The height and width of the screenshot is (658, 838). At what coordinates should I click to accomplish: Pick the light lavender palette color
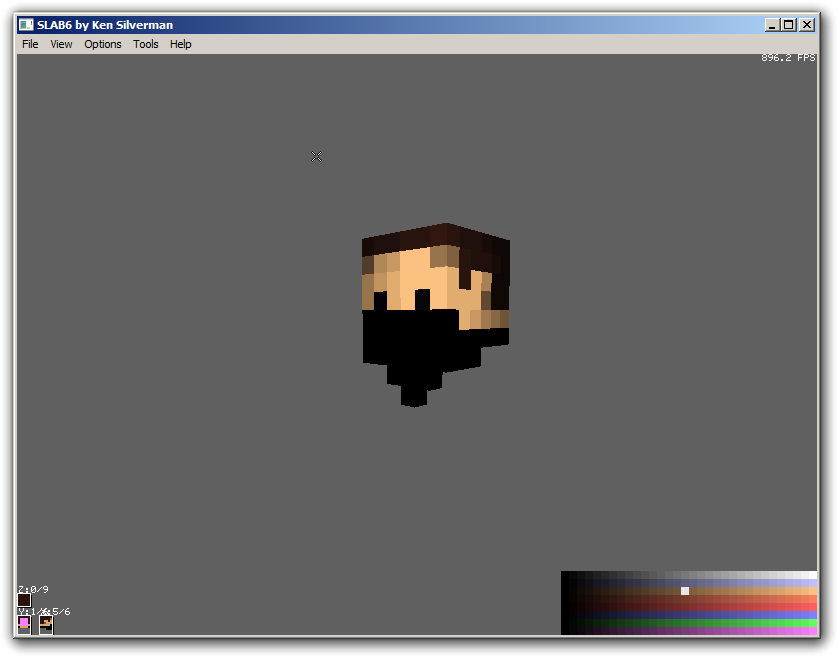(x=813, y=583)
